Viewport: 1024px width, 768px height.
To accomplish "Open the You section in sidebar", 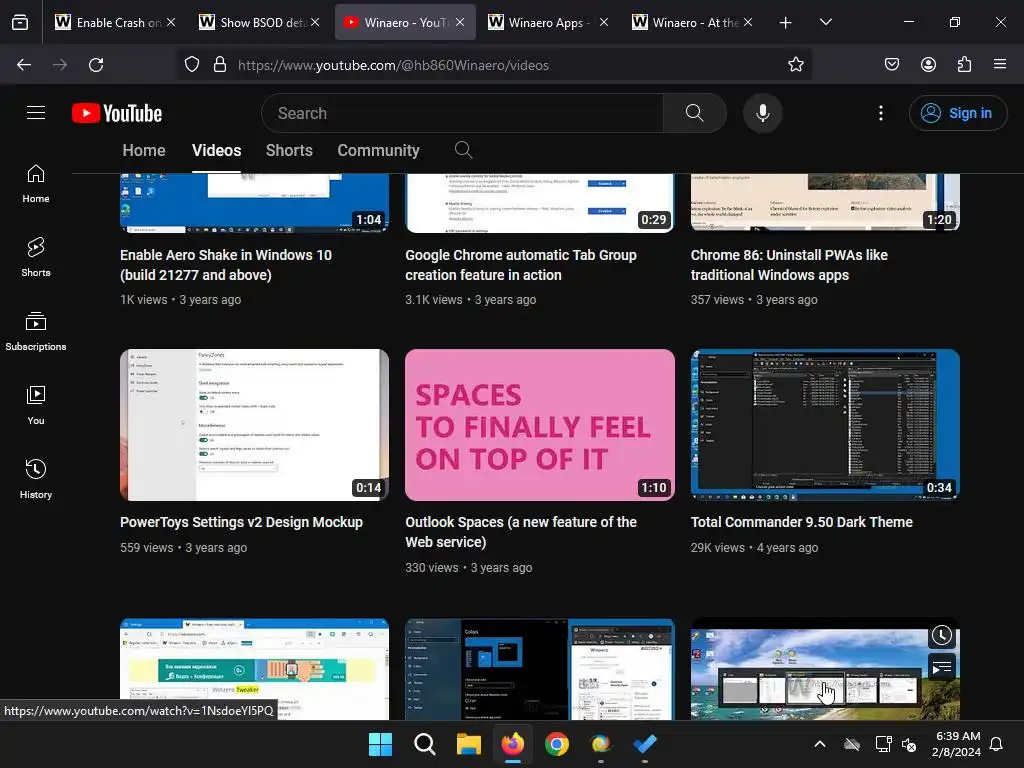I will (36, 406).
